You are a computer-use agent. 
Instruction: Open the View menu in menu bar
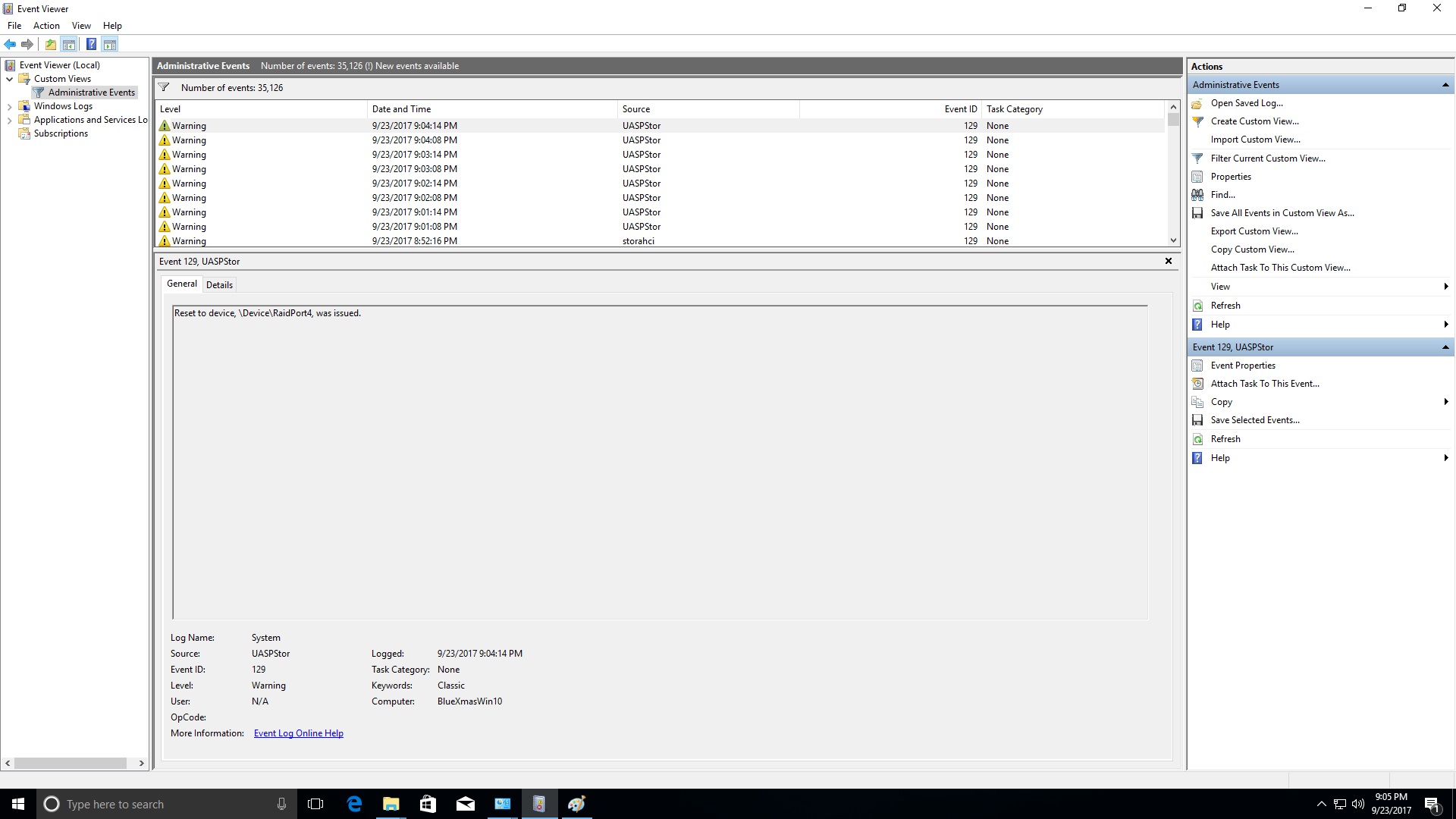[81, 26]
